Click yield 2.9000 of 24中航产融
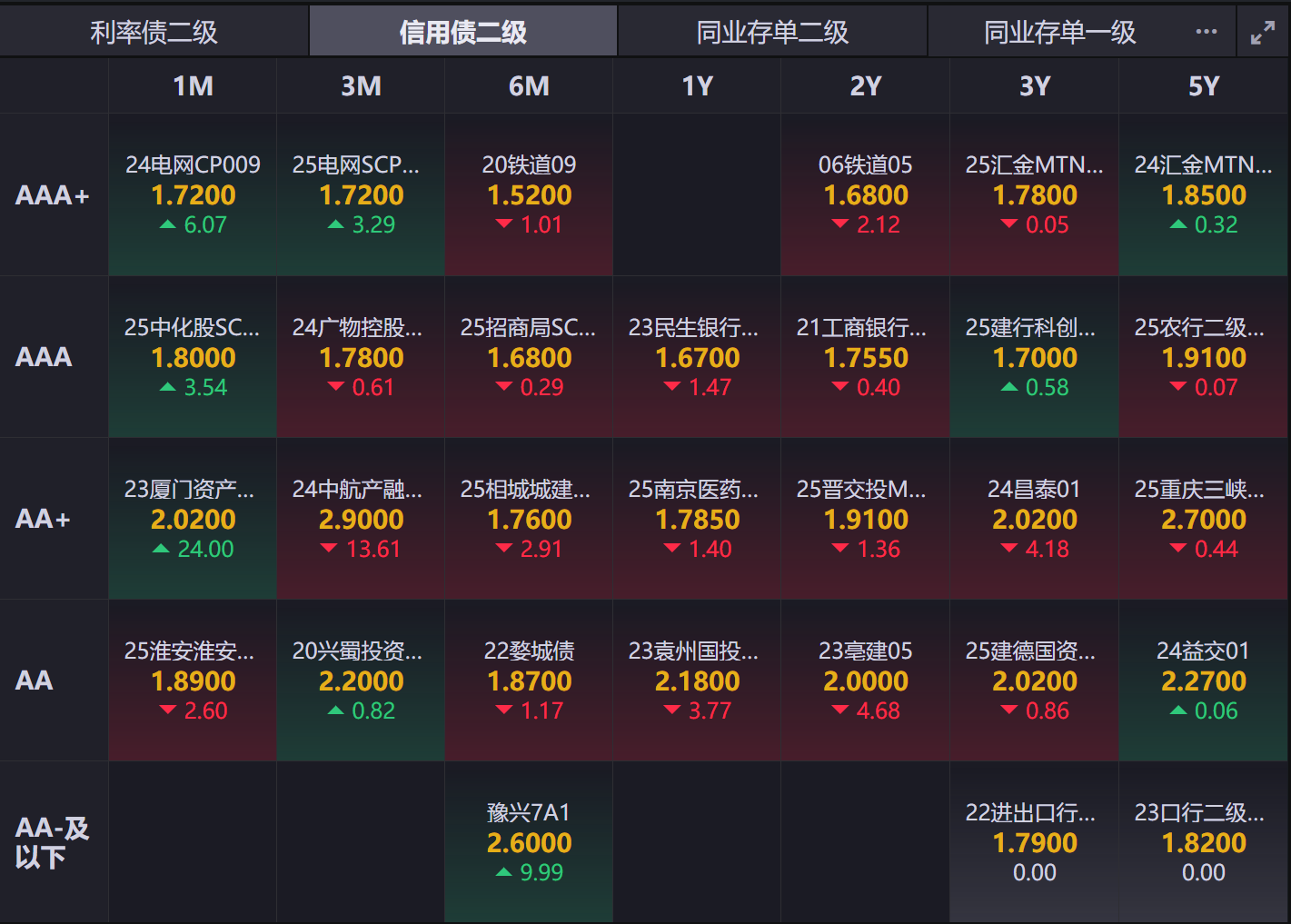The image size is (1291, 924). click(362, 520)
